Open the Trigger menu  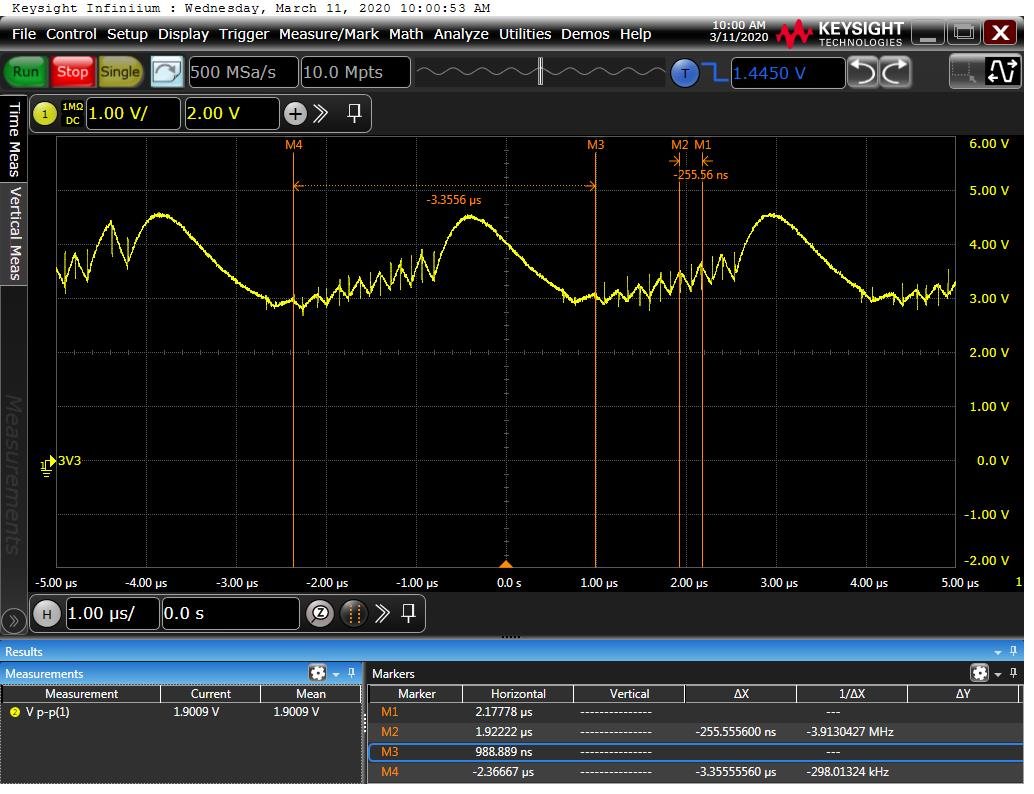244,34
